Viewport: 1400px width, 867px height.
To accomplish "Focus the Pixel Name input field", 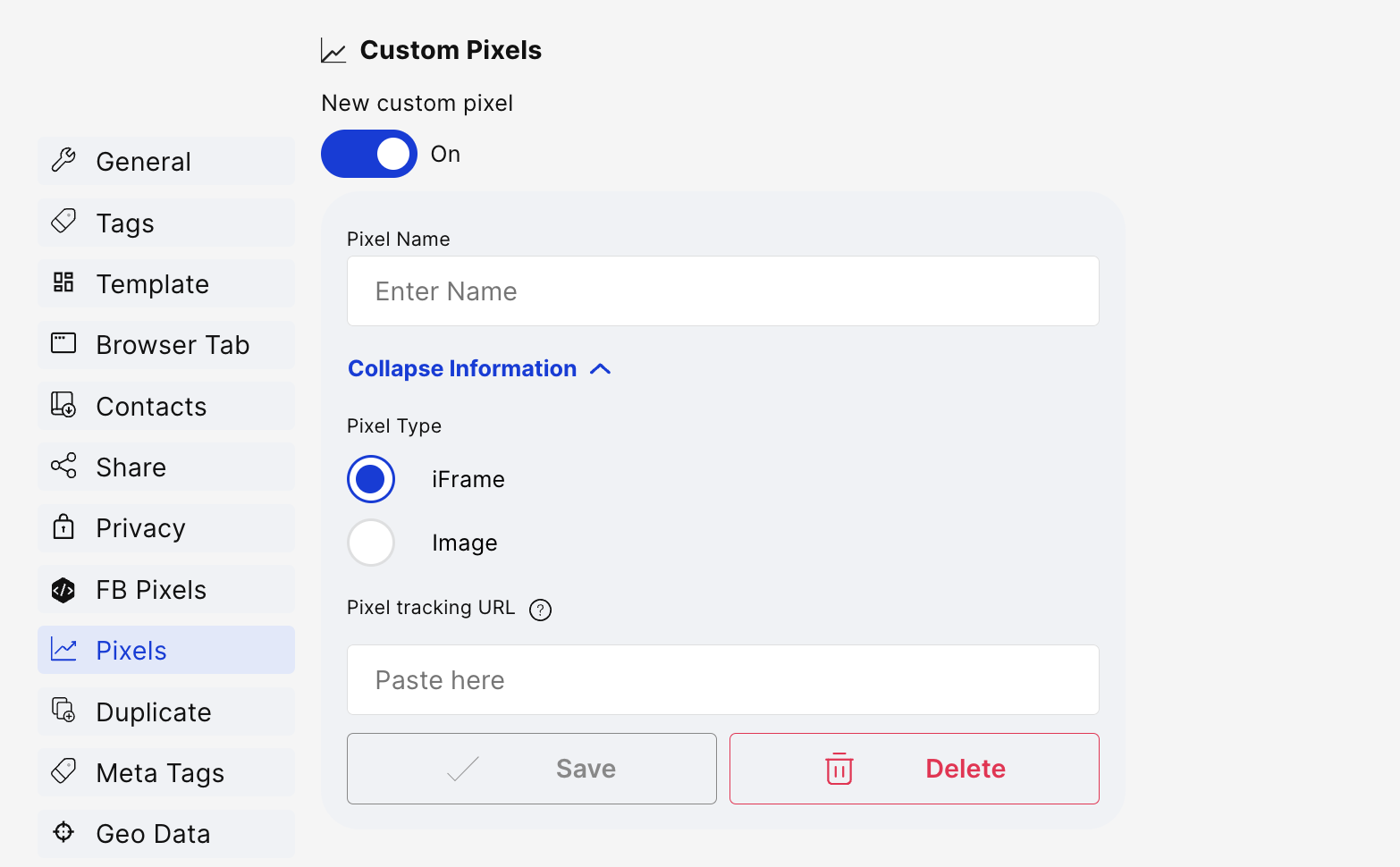I will [723, 291].
